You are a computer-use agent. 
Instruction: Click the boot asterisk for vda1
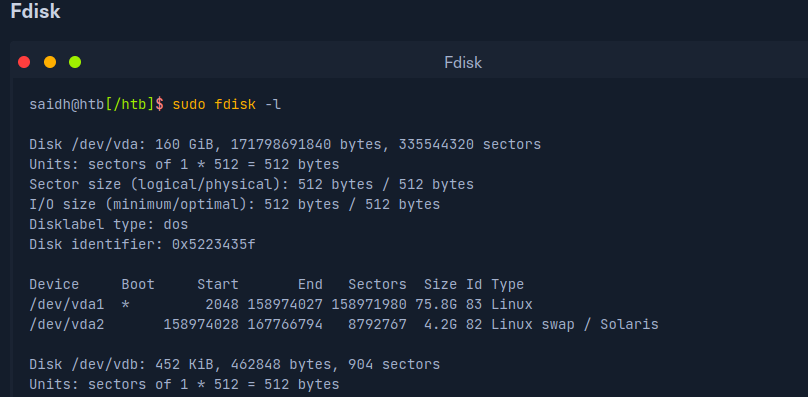click(125, 305)
